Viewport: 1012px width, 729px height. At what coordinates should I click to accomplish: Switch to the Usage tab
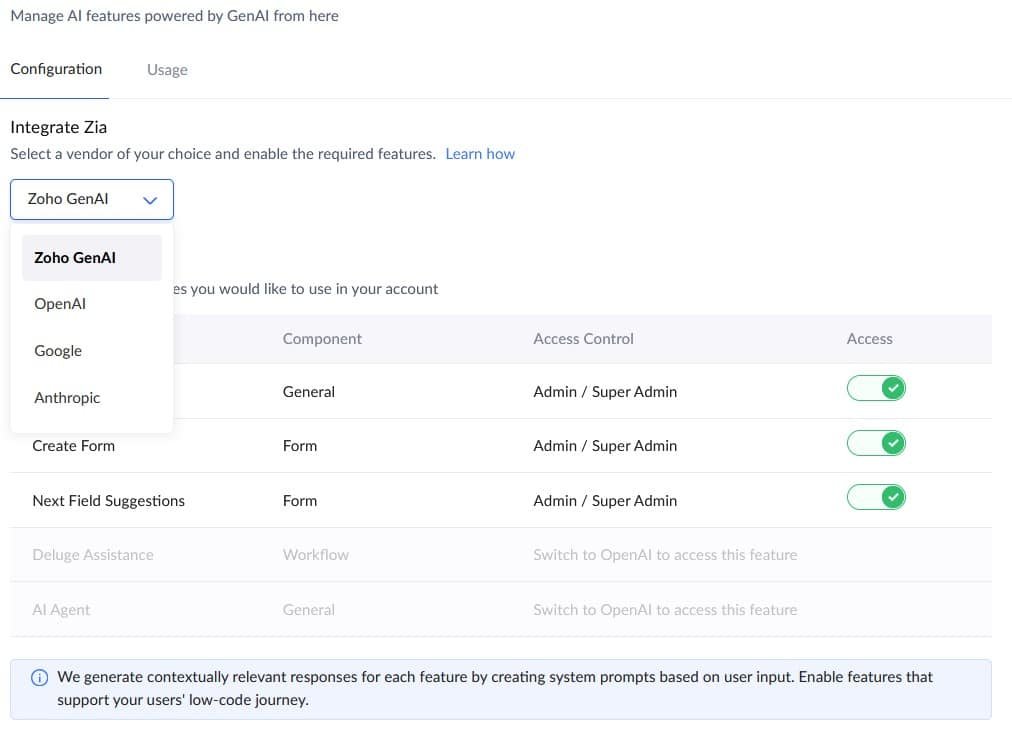[167, 70]
